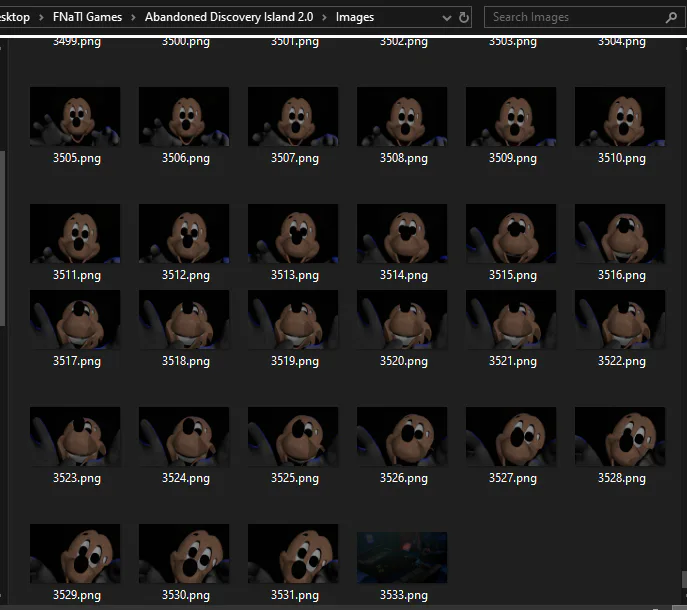Select the 3518.png thumbnail
The width and height of the screenshot is (687, 610).
[x=184, y=319]
